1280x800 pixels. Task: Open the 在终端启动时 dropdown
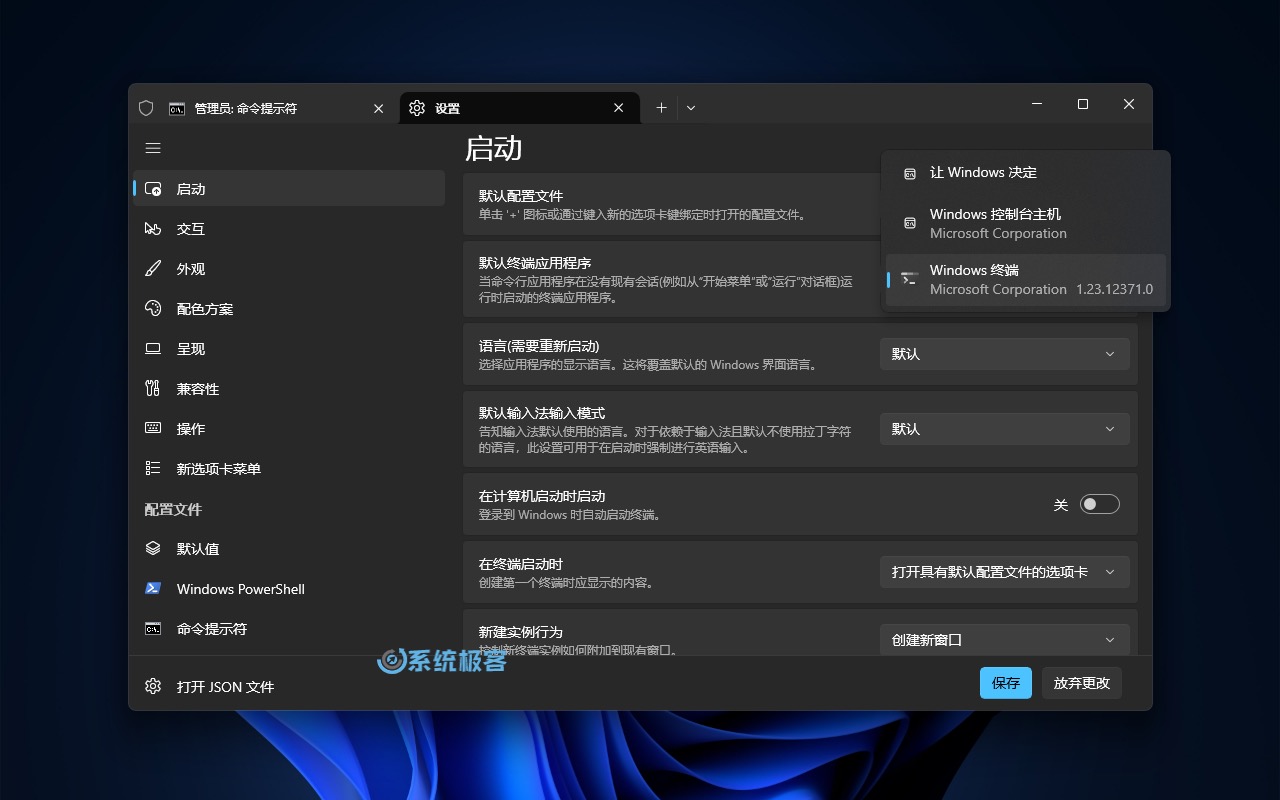1005,572
